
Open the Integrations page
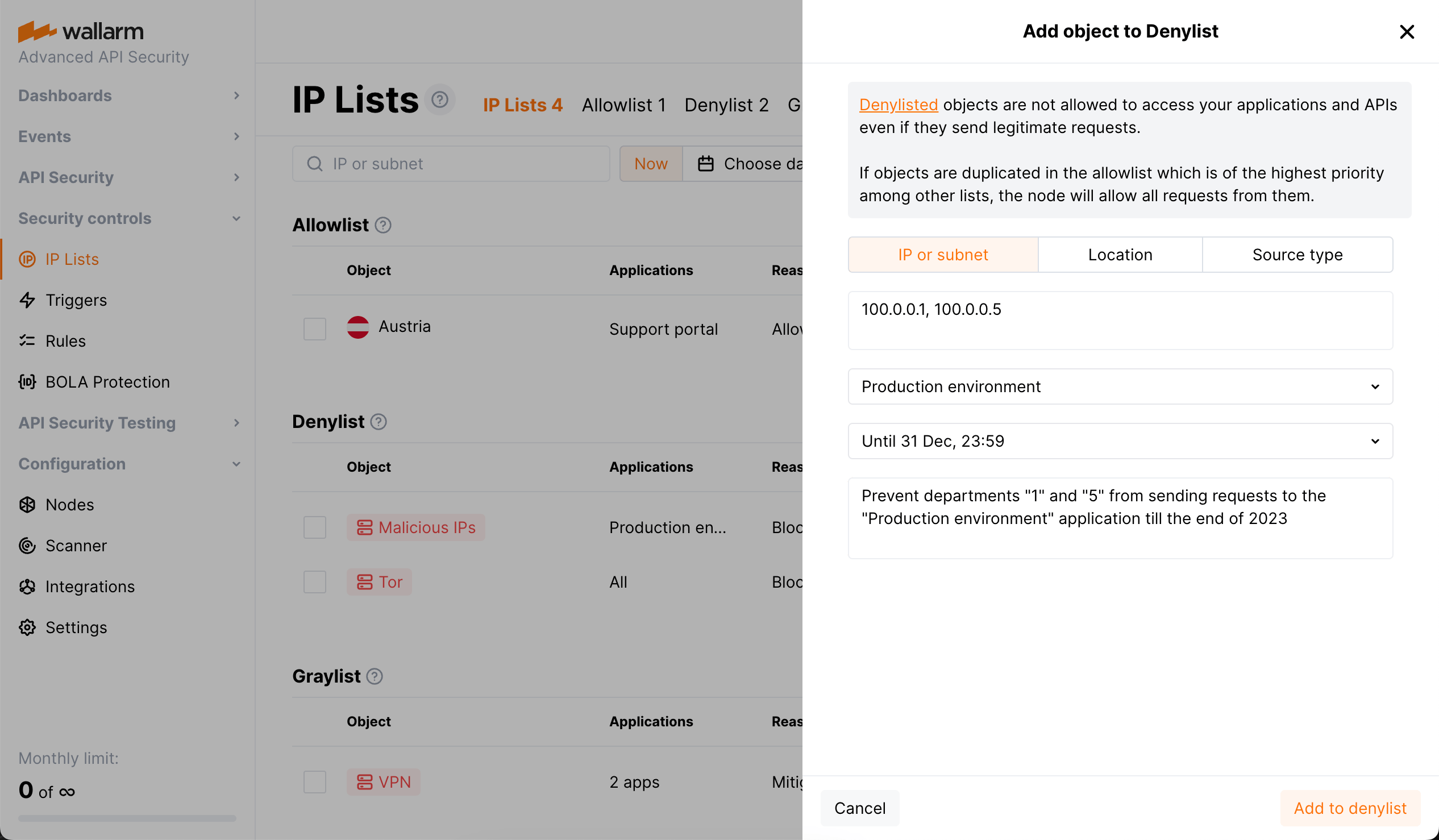(x=90, y=586)
